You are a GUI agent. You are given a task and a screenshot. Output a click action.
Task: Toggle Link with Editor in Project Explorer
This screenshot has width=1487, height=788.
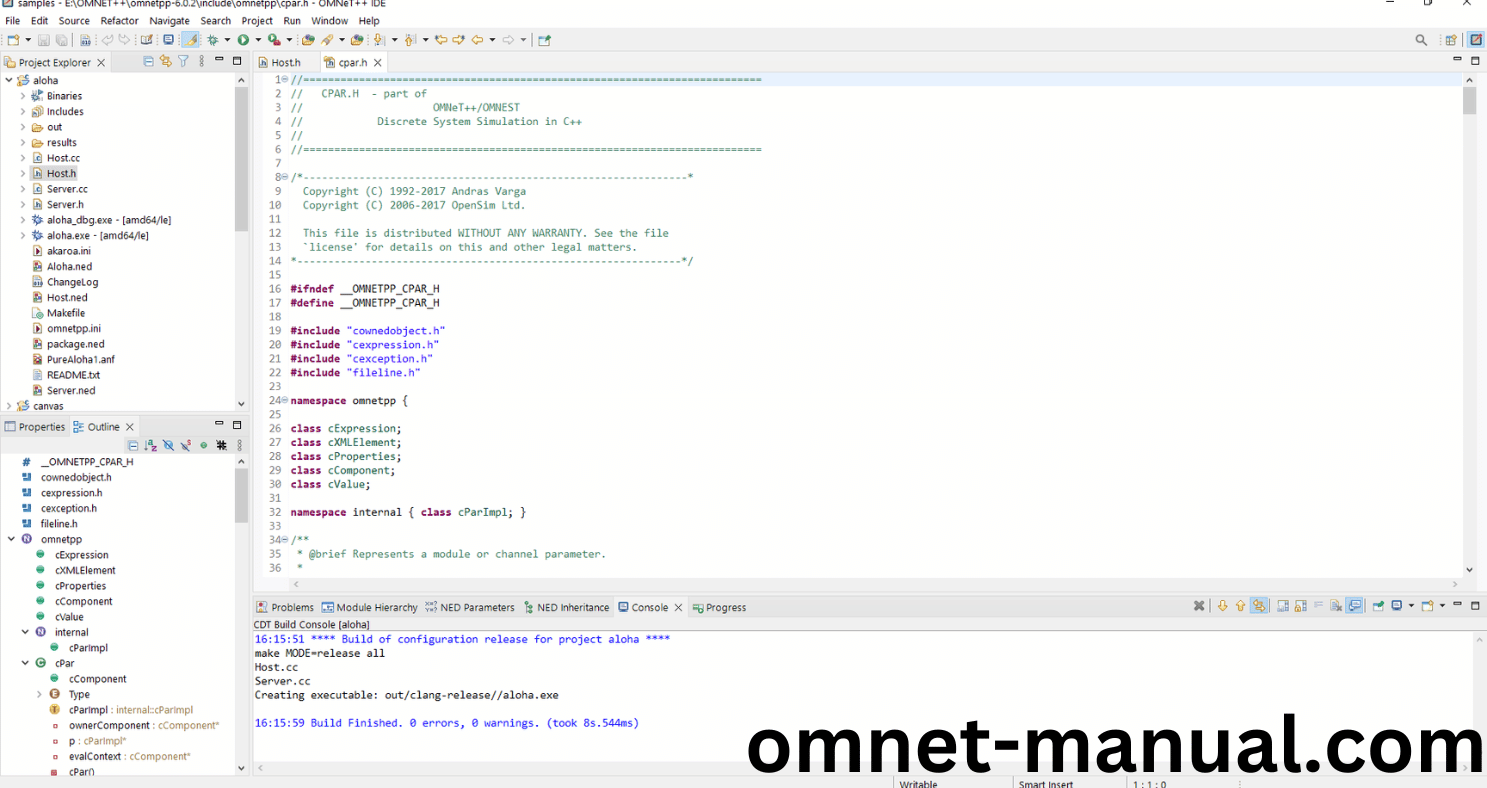pyautogui.click(x=166, y=62)
